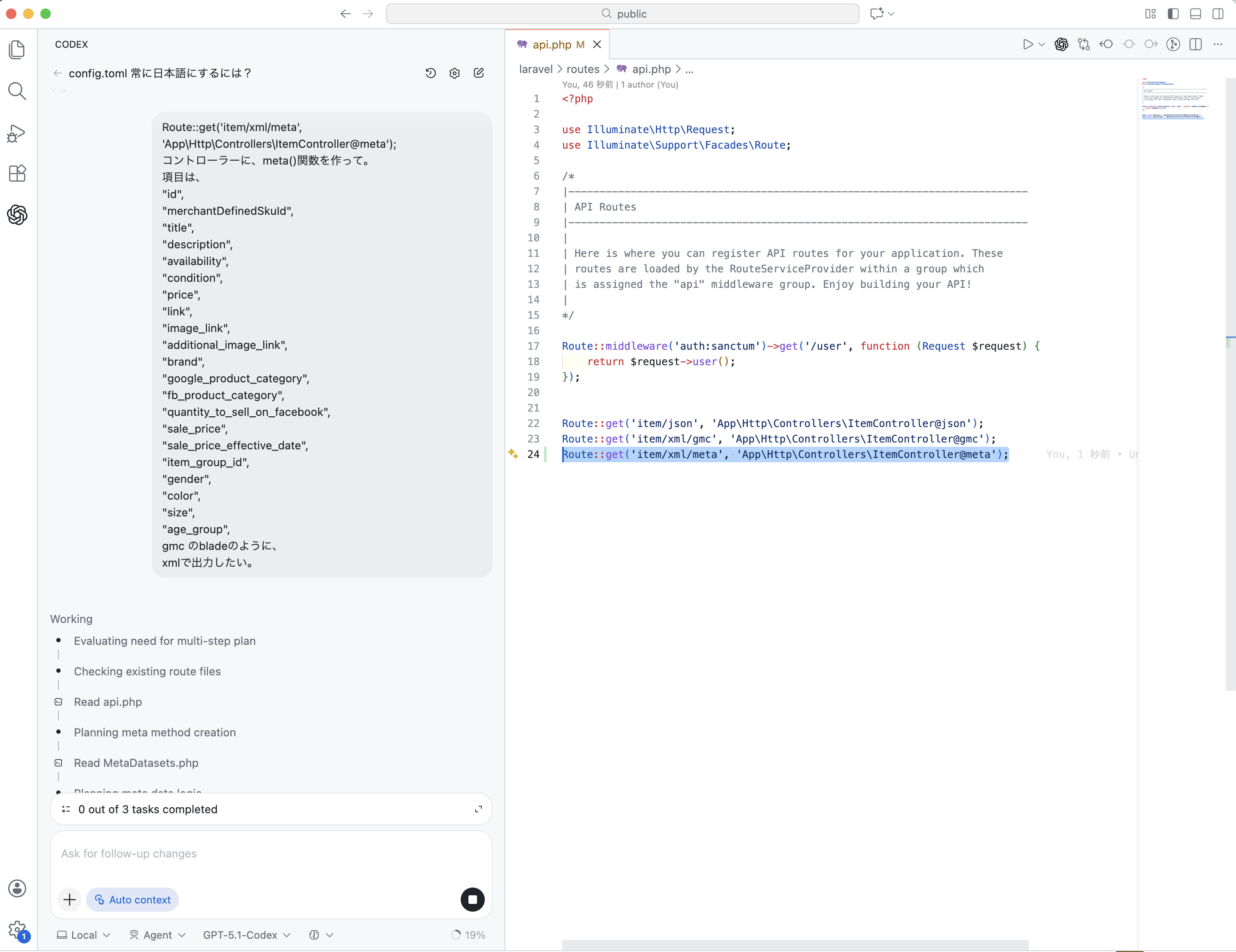Go back to Codex conversation list
The image size is (1236, 952).
[57, 73]
